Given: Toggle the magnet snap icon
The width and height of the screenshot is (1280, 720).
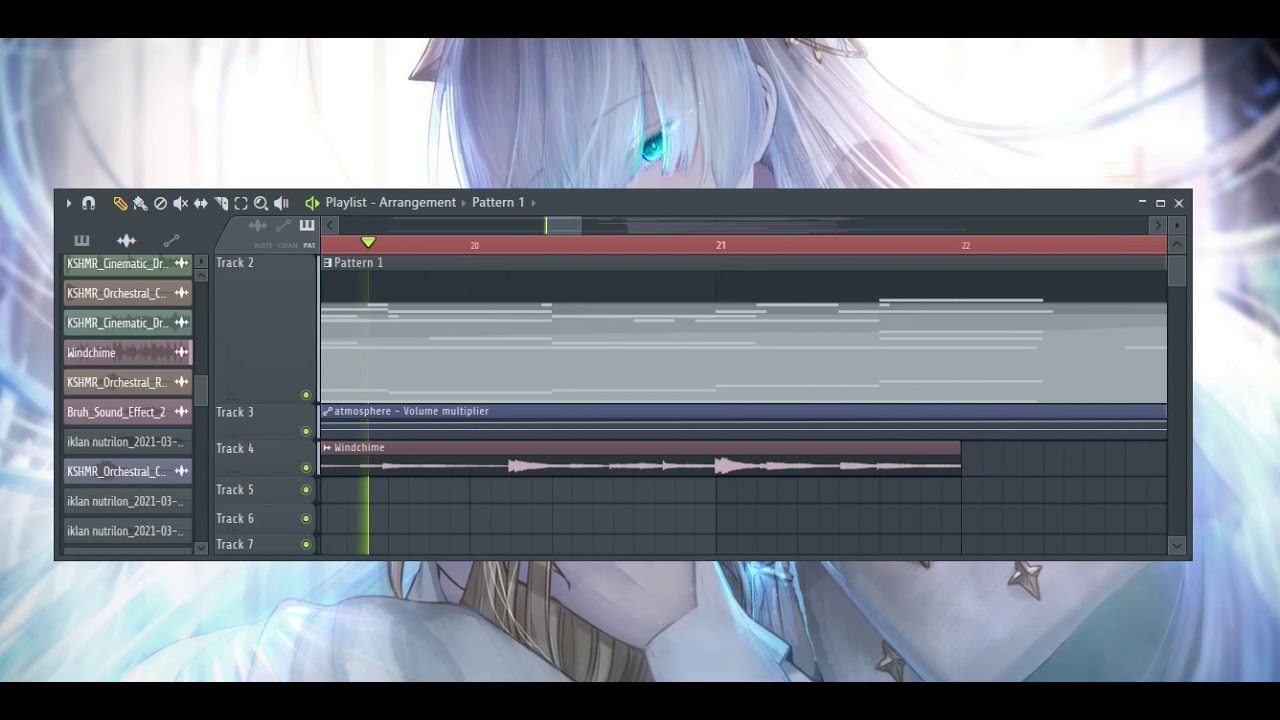Looking at the screenshot, I should pos(88,203).
